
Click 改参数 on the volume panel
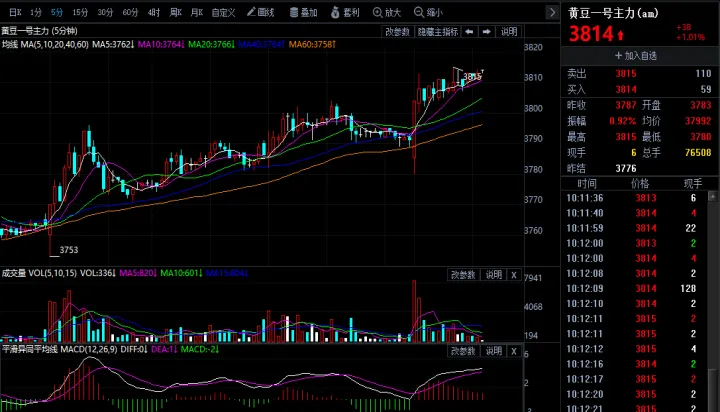point(462,275)
